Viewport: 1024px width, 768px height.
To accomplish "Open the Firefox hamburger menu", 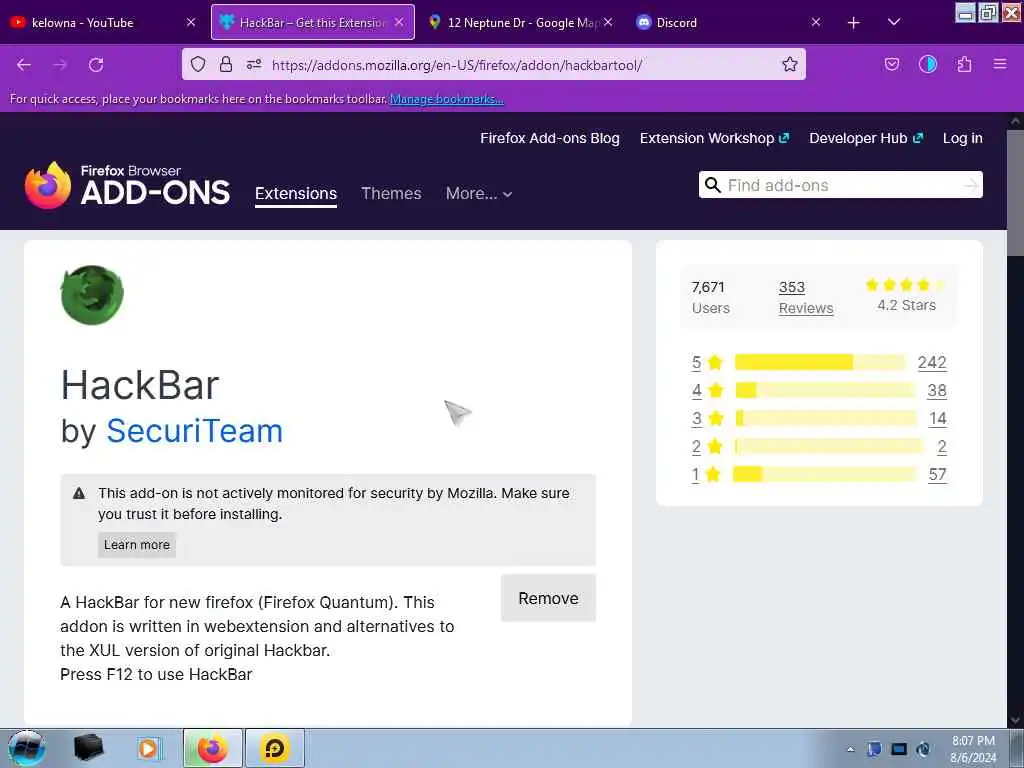I will pos(1000,64).
